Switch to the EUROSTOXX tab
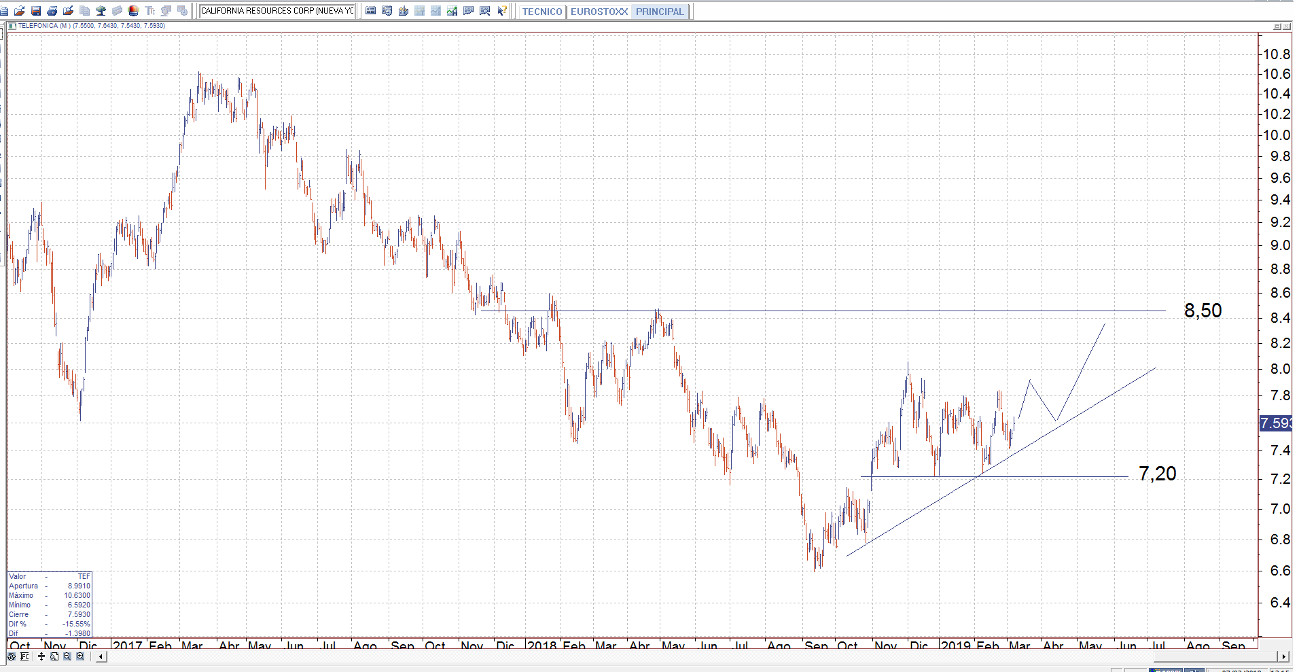Image resolution: width=1299 pixels, height=672 pixels. [x=599, y=11]
